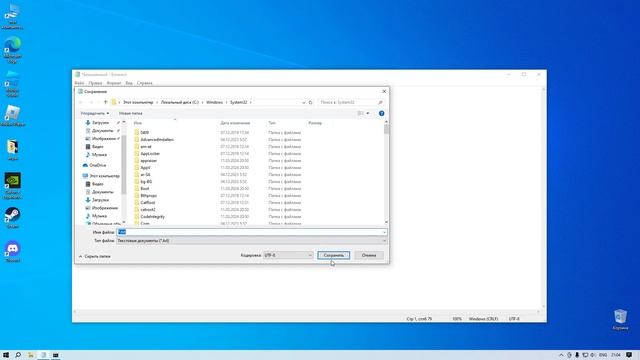
Task: Open the Boot folder
Action: point(145,189)
